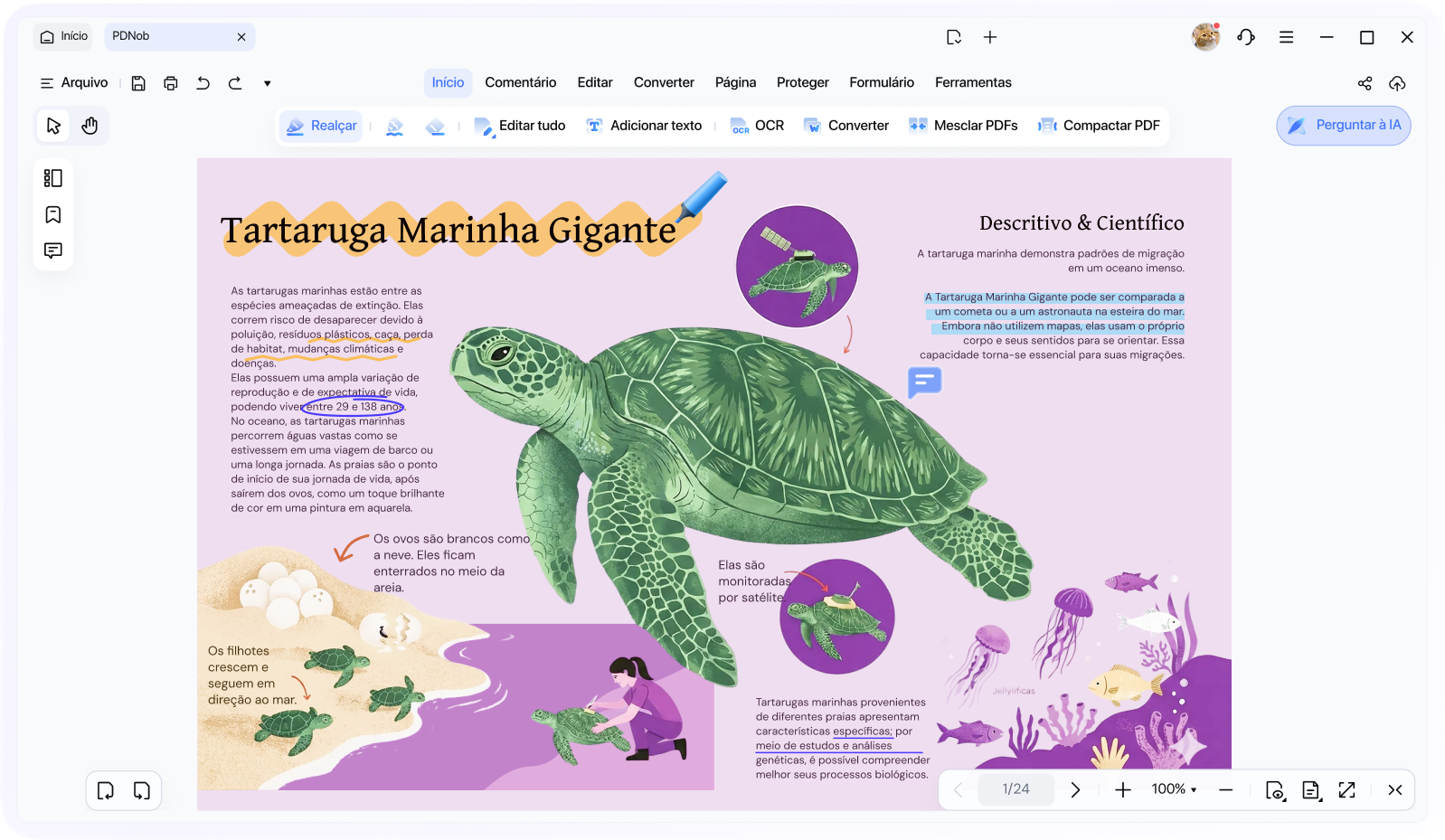Click the Início home tab
Screen dimensions: 1445x840
(x=63, y=36)
